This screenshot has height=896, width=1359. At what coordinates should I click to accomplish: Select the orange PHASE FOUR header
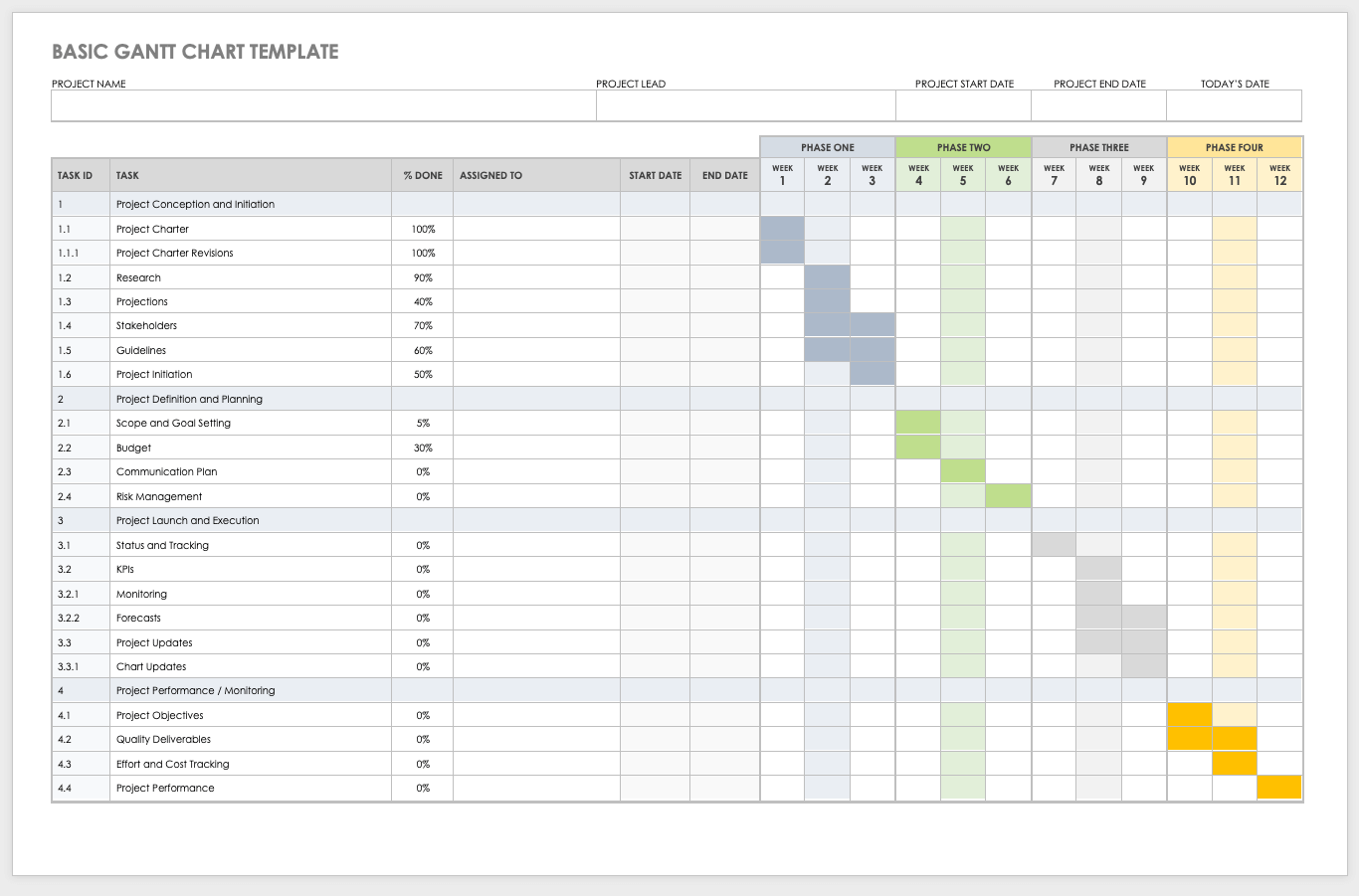(x=1234, y=146)
